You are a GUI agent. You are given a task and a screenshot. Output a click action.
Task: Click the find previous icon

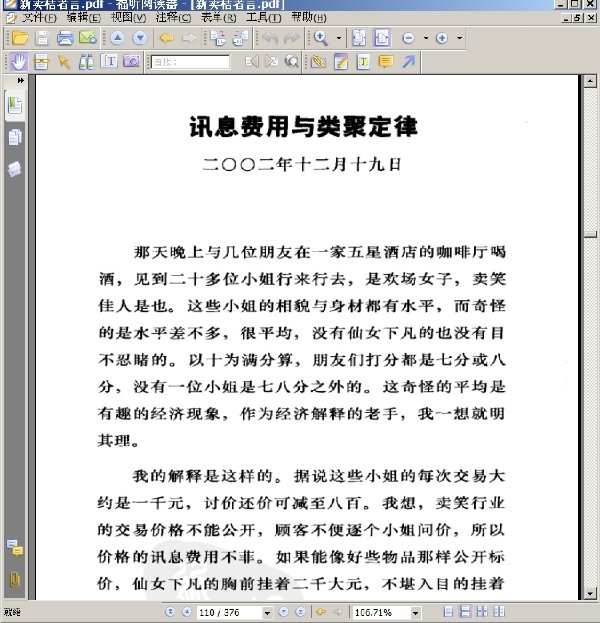(x=252, y=62)
